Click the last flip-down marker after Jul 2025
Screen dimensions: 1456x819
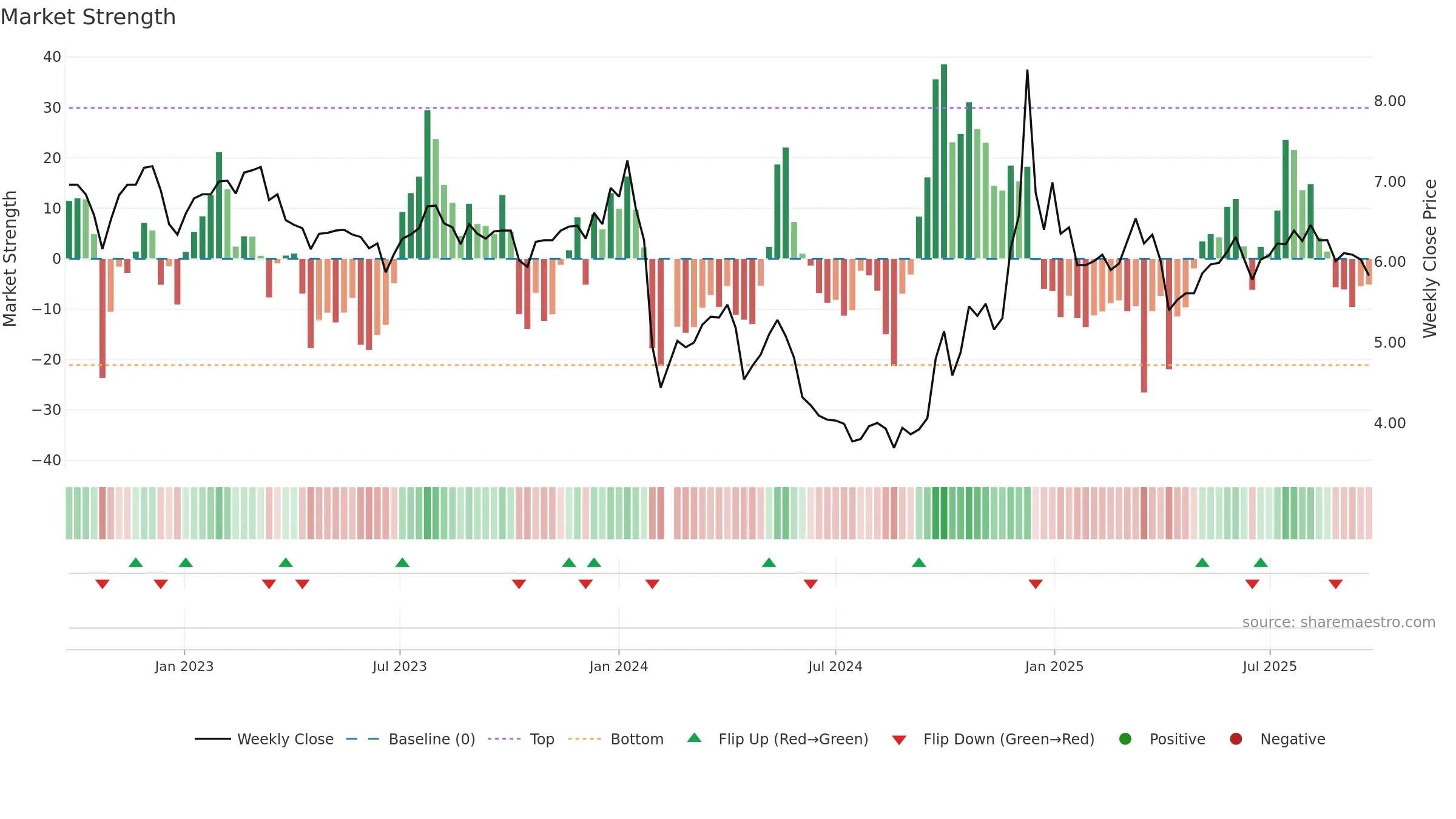click(x=1335, y=584)
